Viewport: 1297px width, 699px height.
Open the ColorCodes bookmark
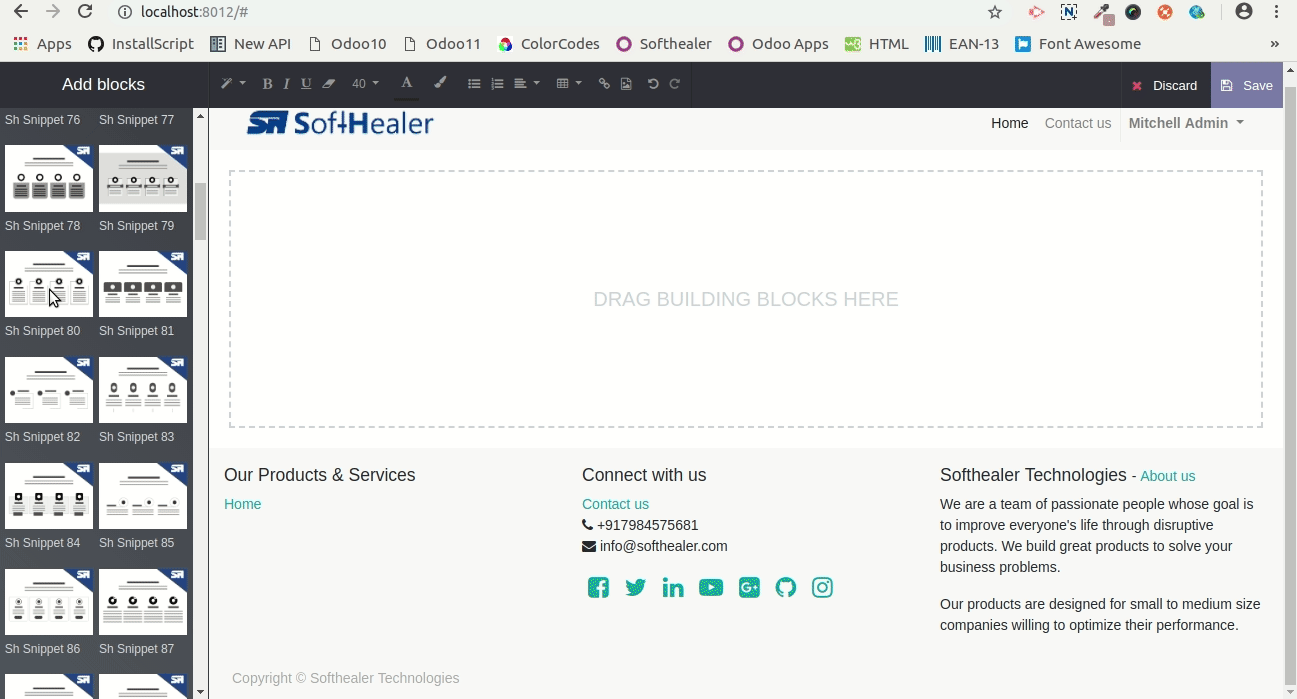coord(548,44)
